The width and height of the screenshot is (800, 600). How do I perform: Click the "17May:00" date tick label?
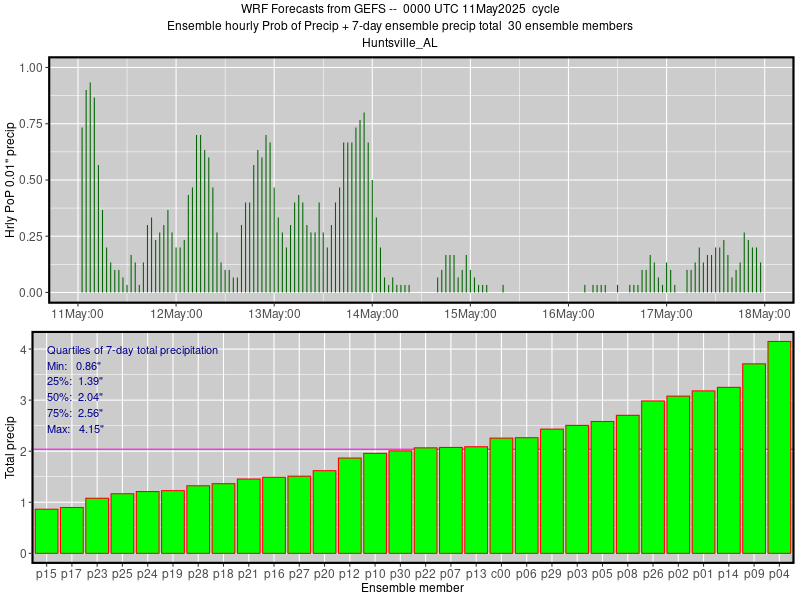click(x=666, y=313)
